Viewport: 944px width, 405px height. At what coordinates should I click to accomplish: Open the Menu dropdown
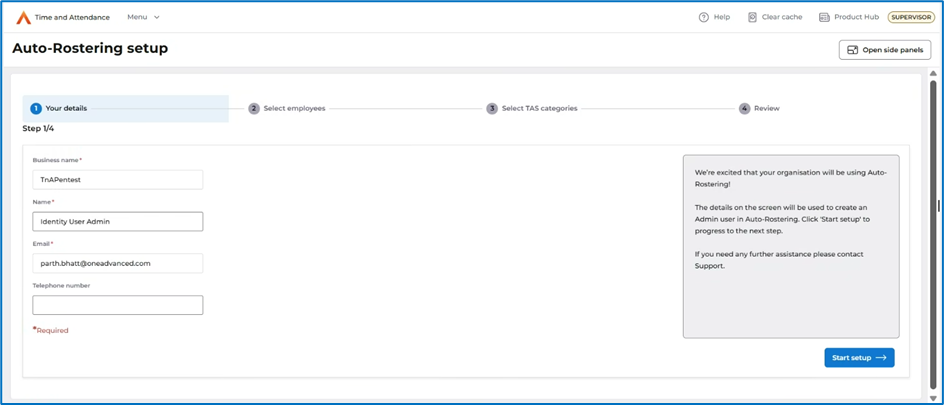pos(143,17)
